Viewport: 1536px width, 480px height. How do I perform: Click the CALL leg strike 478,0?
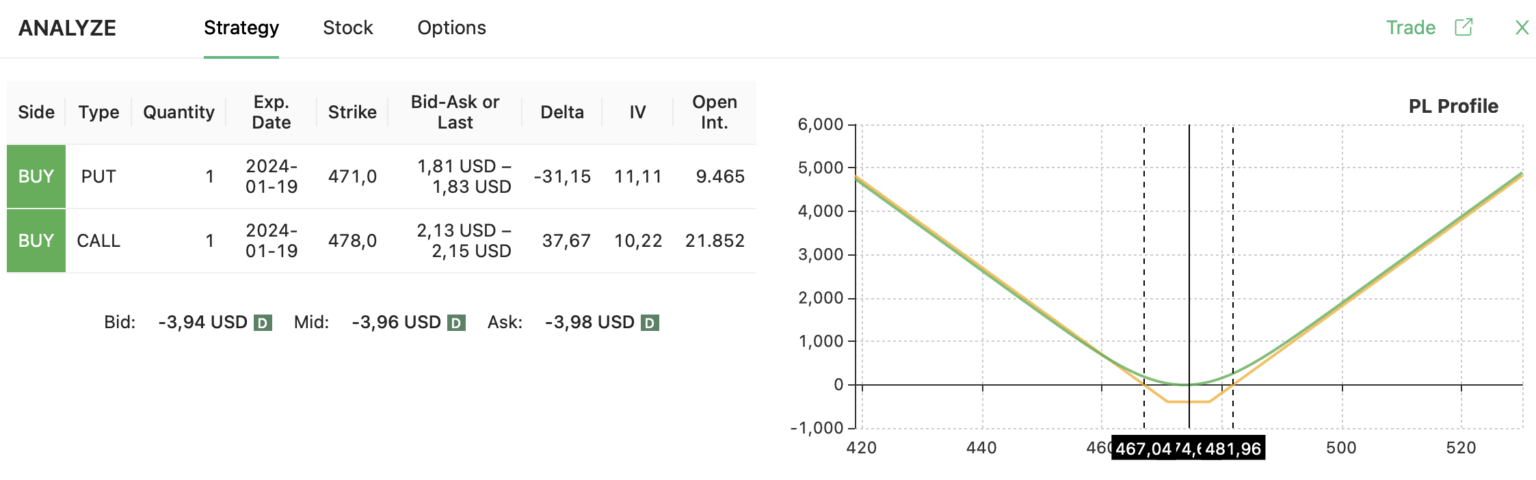coord(352,240)
